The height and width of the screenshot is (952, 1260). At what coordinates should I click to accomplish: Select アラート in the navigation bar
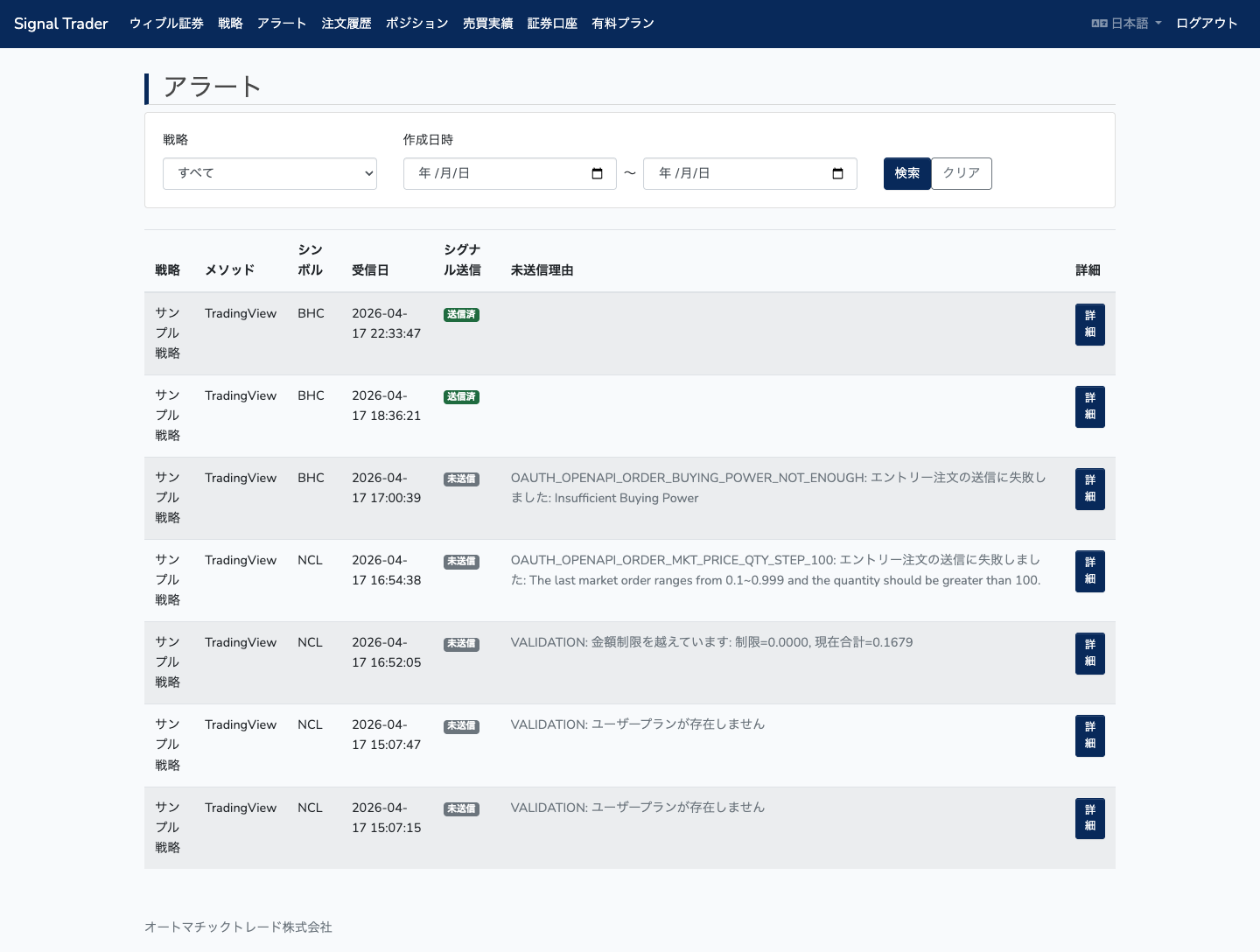(x=282, y=24)
